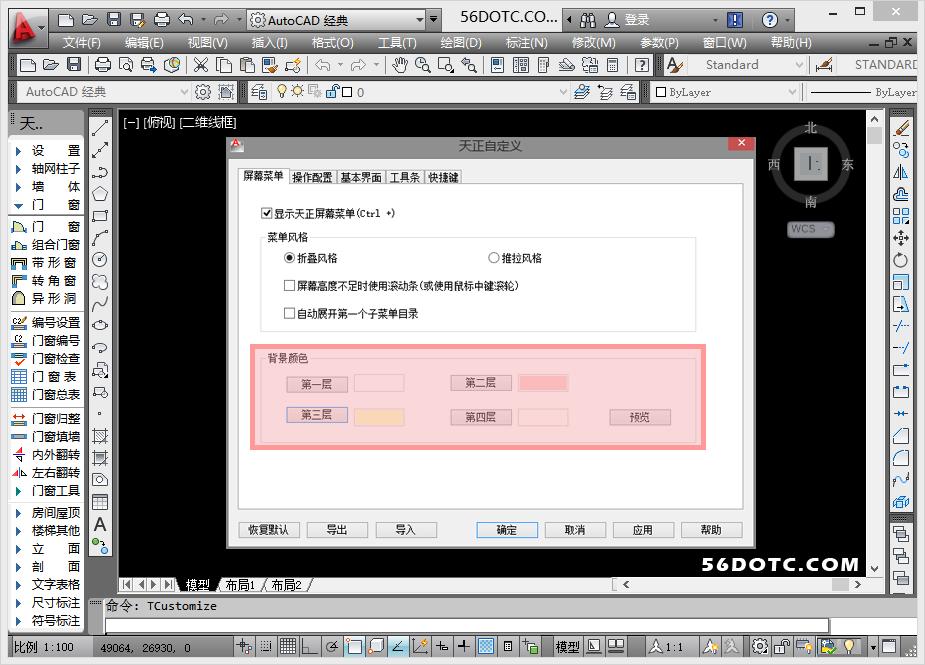This screenshot has width=925, height=665.
Task: Open the 绘图(D) menu
Action: (x=461, y=42)
